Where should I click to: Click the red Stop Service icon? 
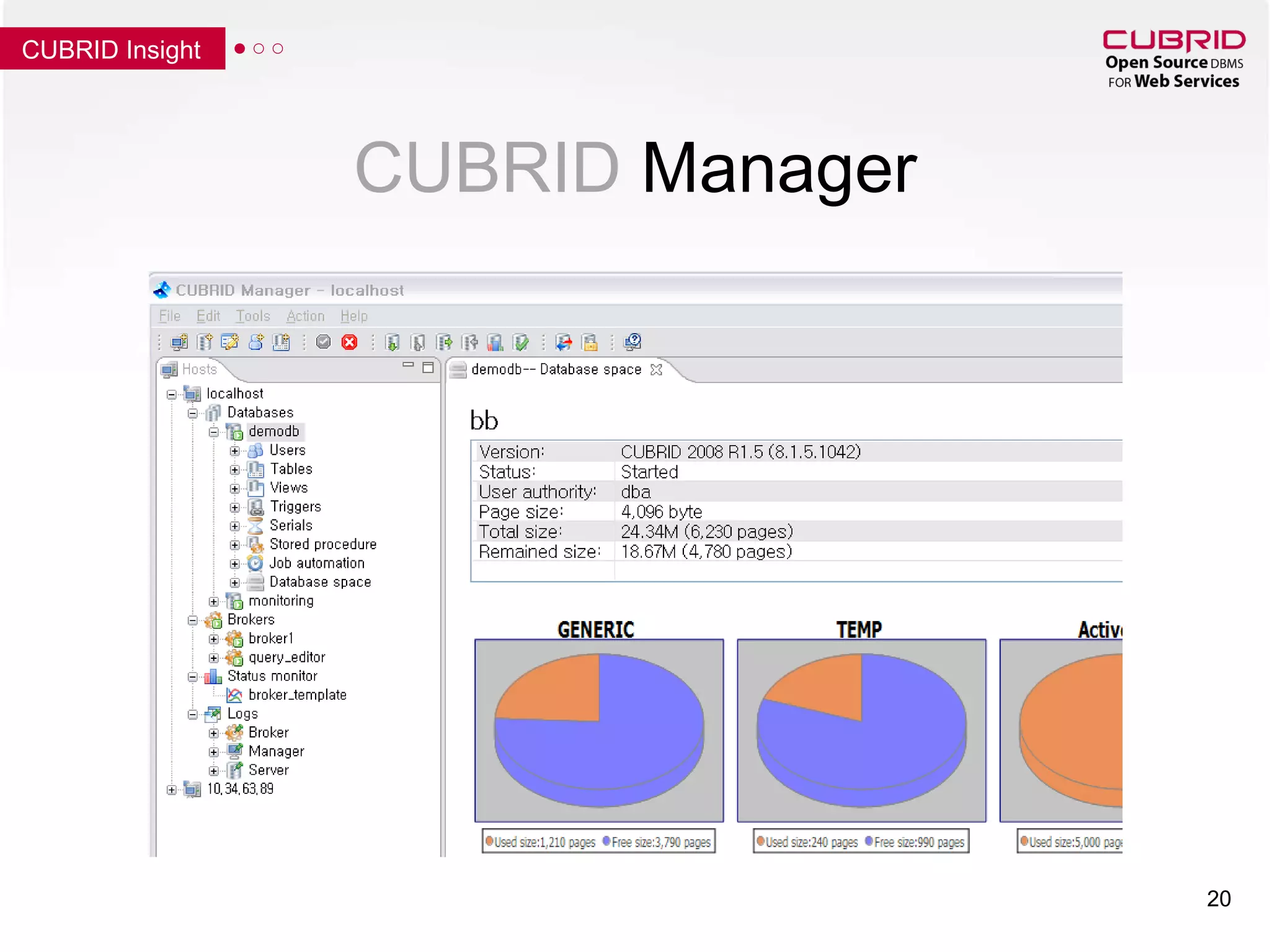point(350,342)
